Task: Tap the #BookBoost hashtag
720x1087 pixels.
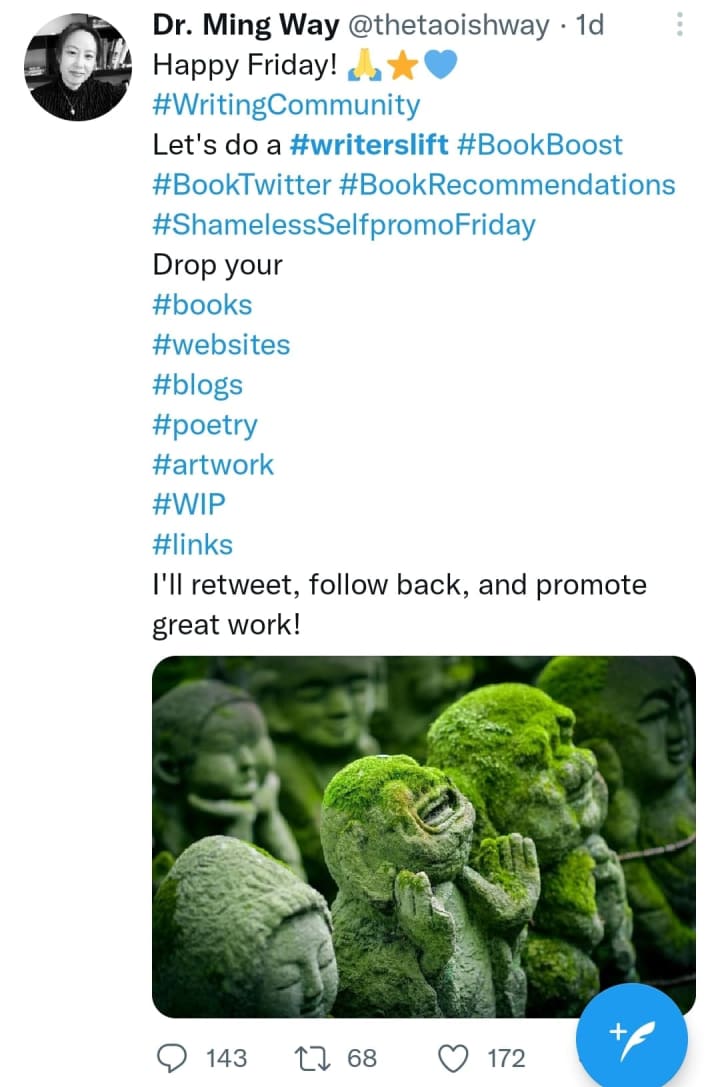Action: click(539, 145)
